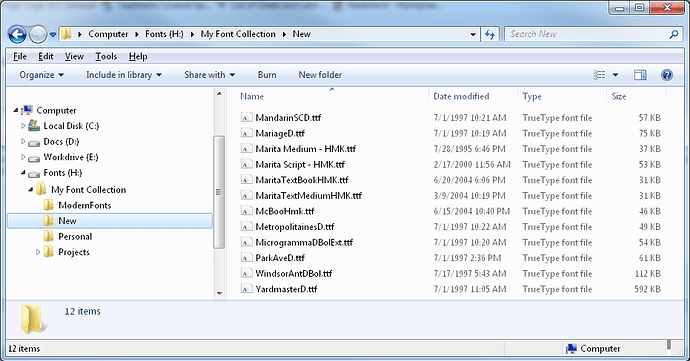This screenshot has width=690, height=361.
Task: Click the YardmasterD.ttf file icon
Action: click(246, 289)
